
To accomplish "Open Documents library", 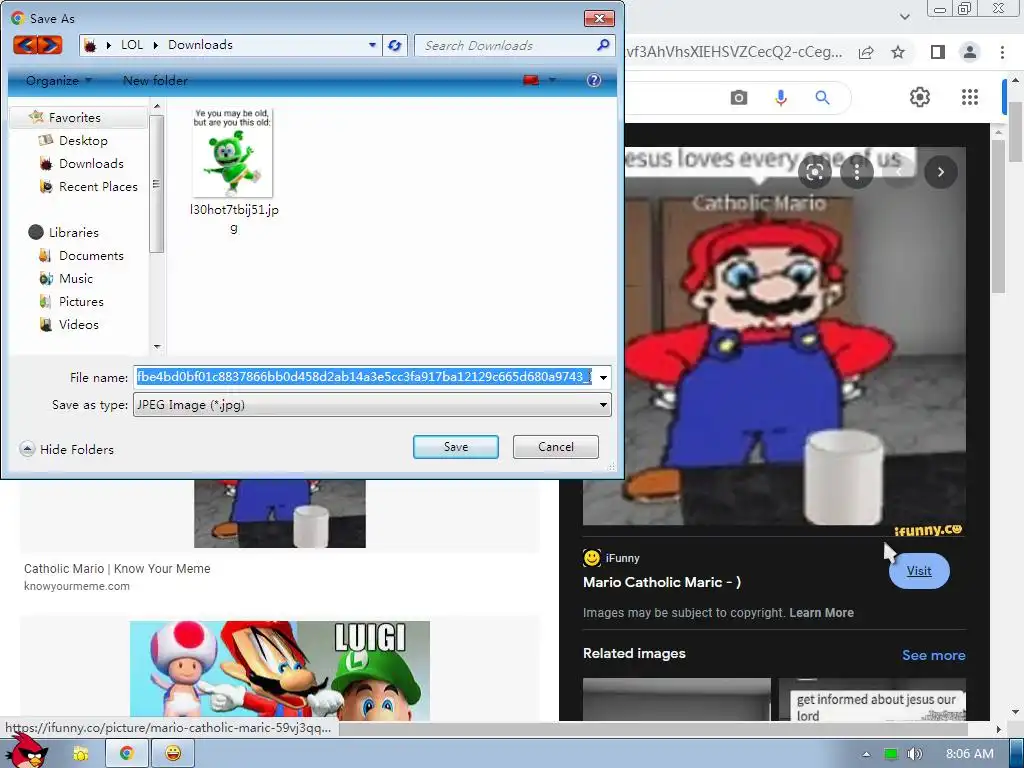I will tap(91, 255).
